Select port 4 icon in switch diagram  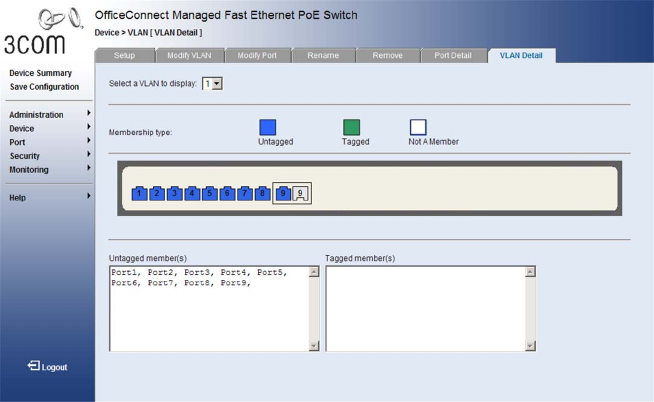coord(192,193)
